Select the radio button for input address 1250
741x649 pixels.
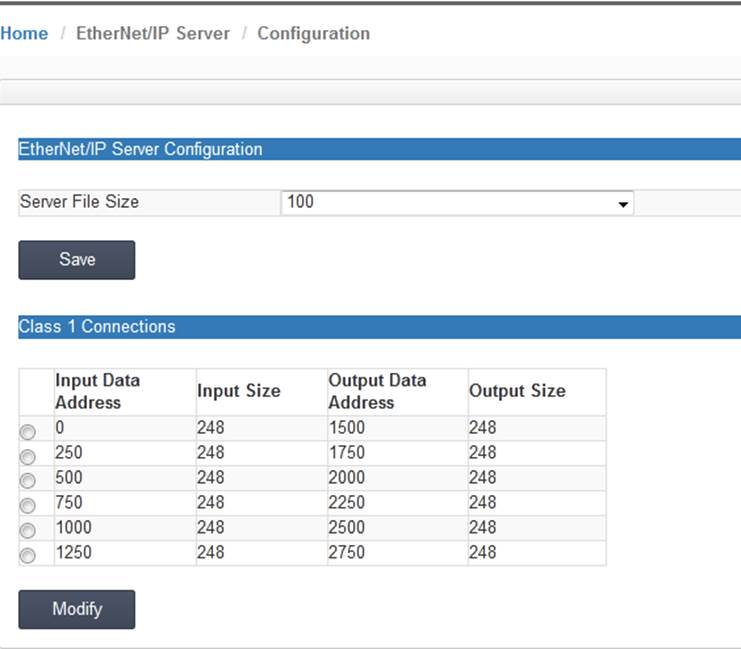coord(27,555)
